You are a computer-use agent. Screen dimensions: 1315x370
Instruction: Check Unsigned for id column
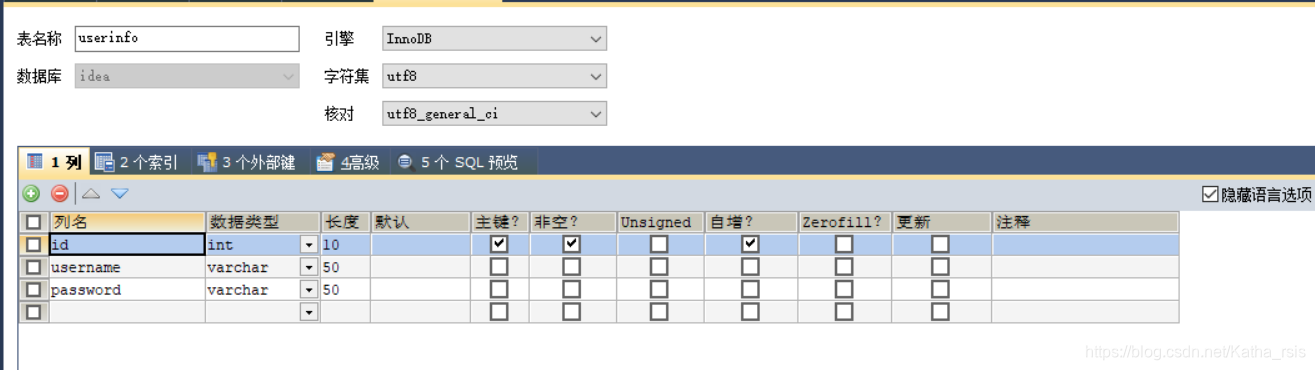pos(659,244)
